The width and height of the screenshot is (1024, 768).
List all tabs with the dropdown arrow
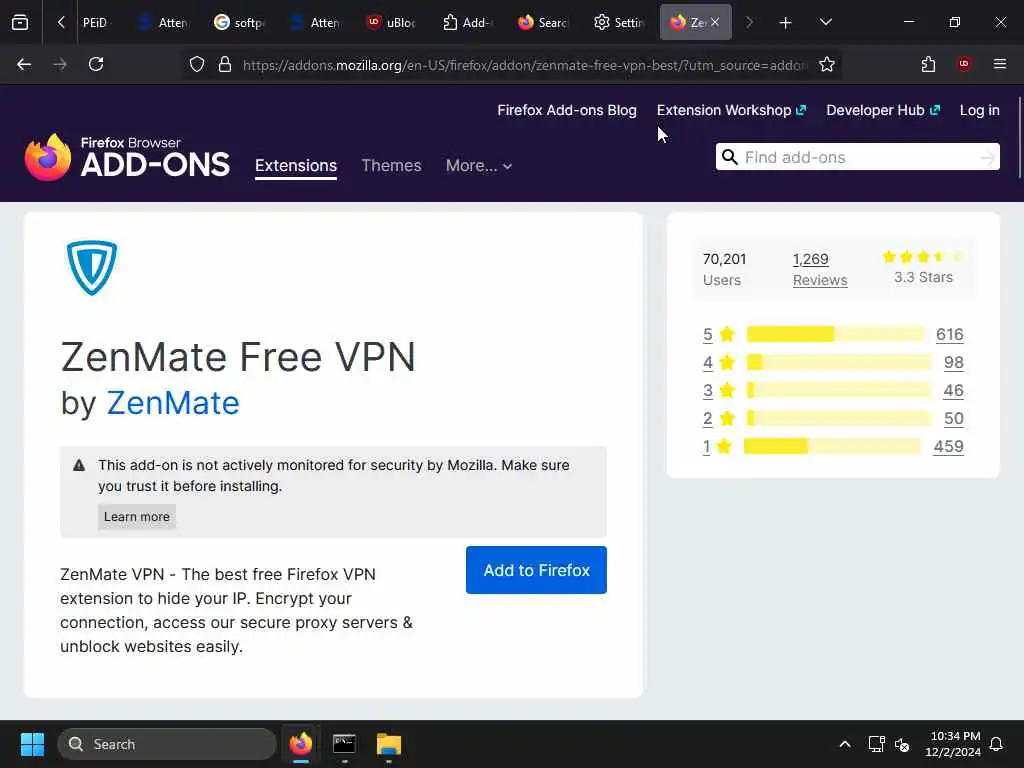click(825, 22)
